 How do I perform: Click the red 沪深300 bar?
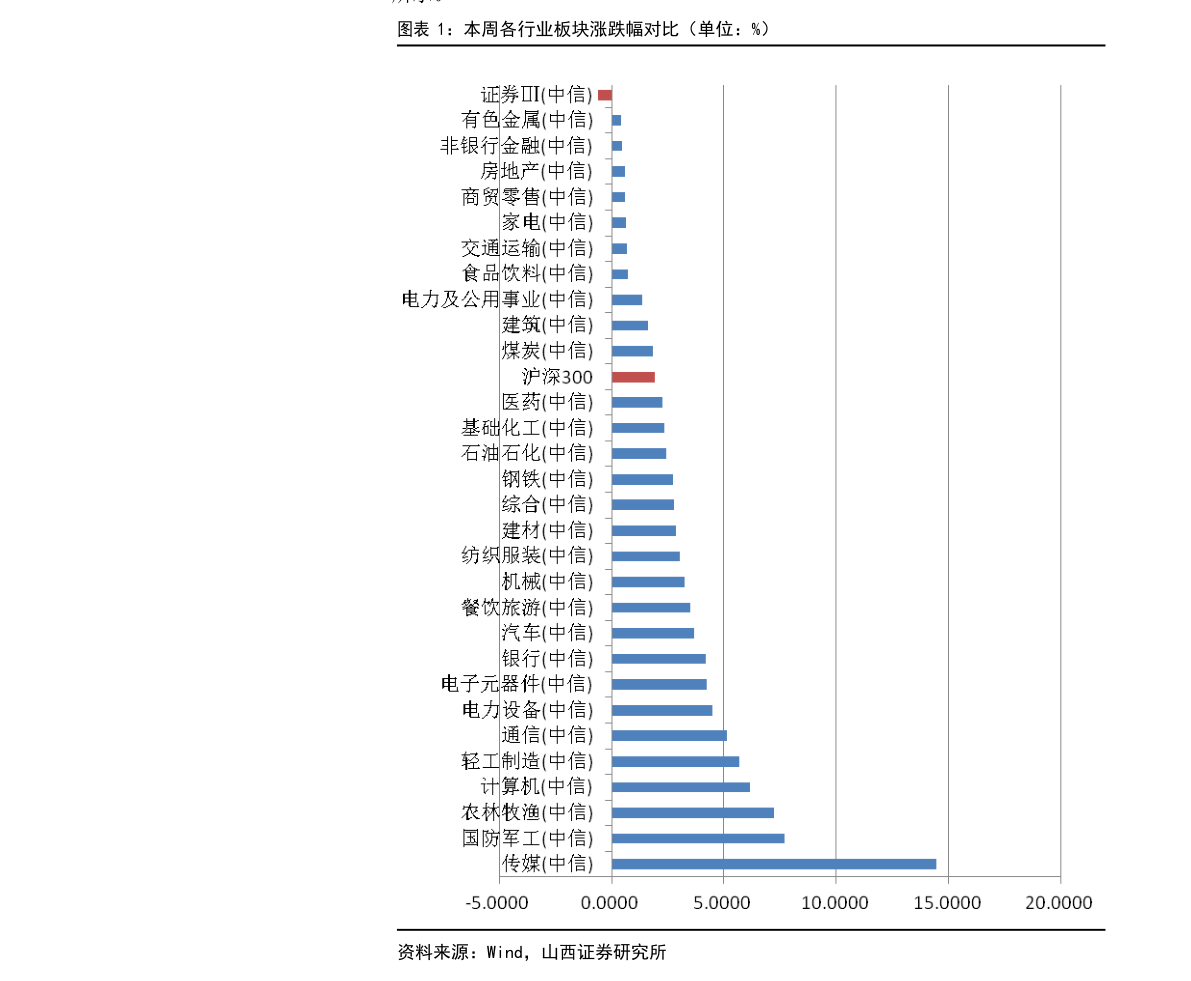click(630, 376)
